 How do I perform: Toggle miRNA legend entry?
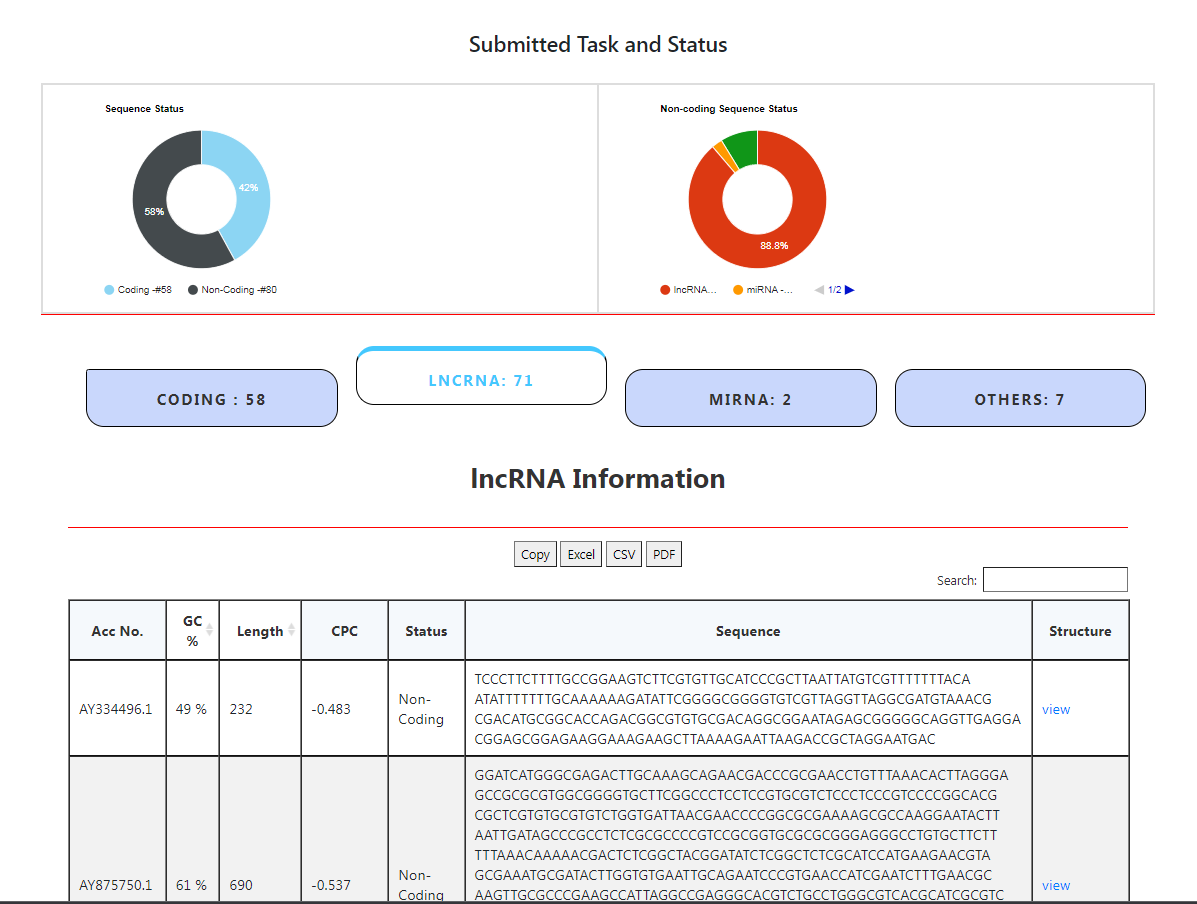click(x=763, y=290)
